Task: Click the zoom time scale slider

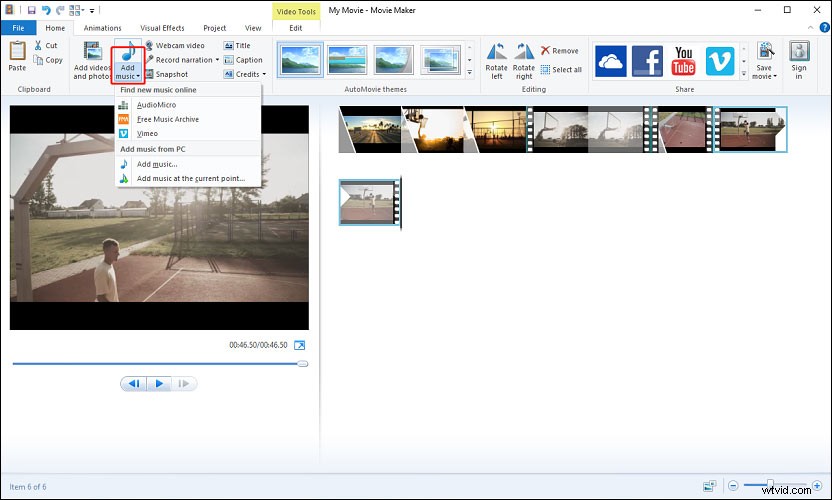Action: click(770, 484)
